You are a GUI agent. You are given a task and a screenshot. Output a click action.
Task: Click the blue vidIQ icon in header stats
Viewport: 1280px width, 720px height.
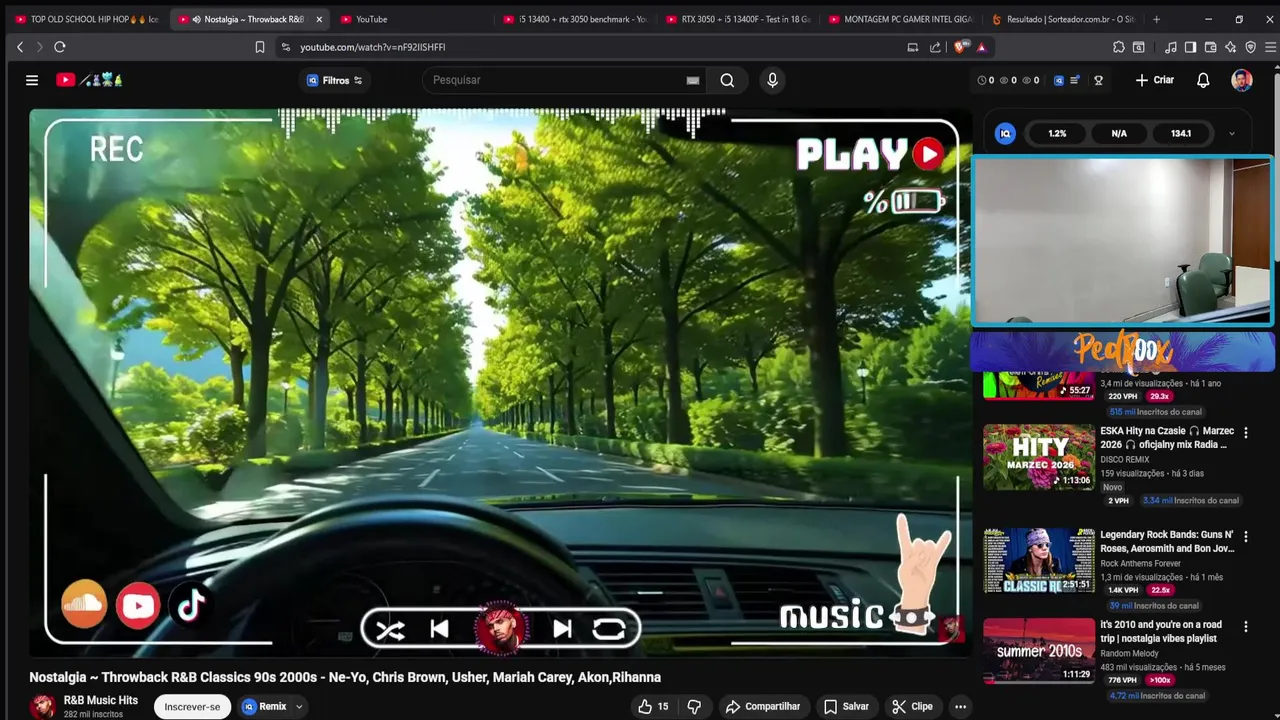coord(1057,80)
